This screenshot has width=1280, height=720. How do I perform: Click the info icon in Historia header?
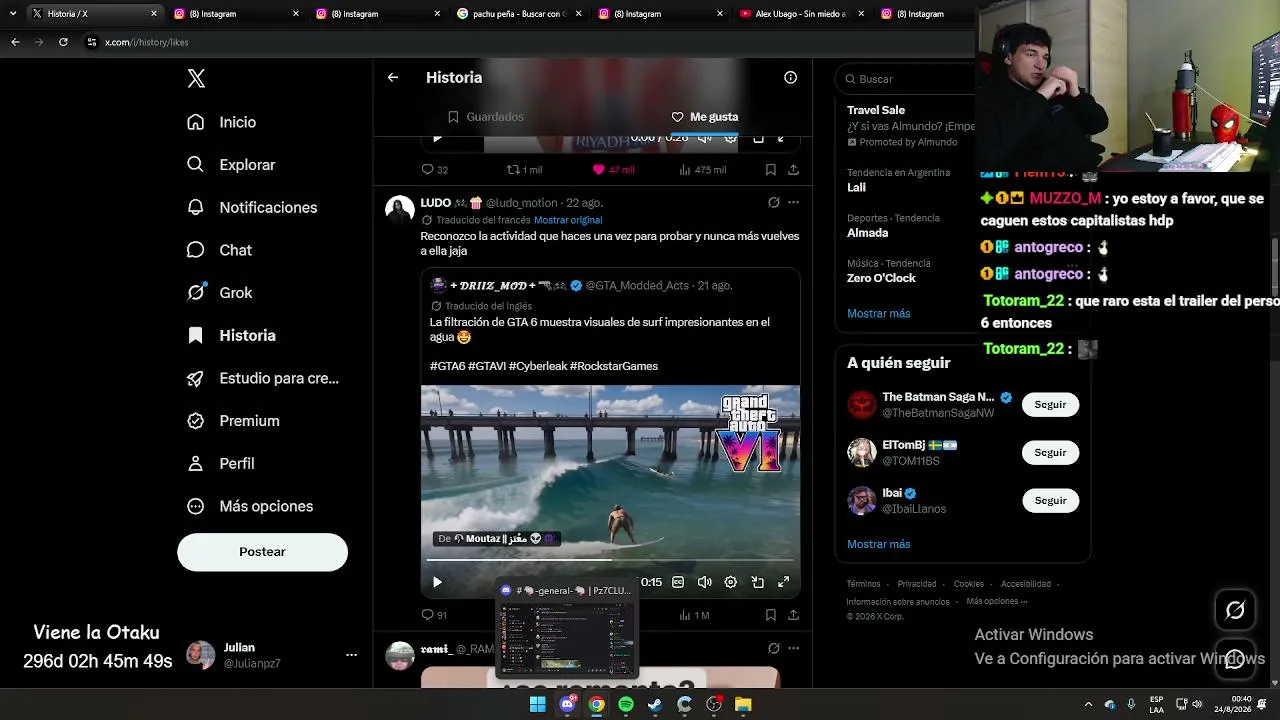(791, 77)
